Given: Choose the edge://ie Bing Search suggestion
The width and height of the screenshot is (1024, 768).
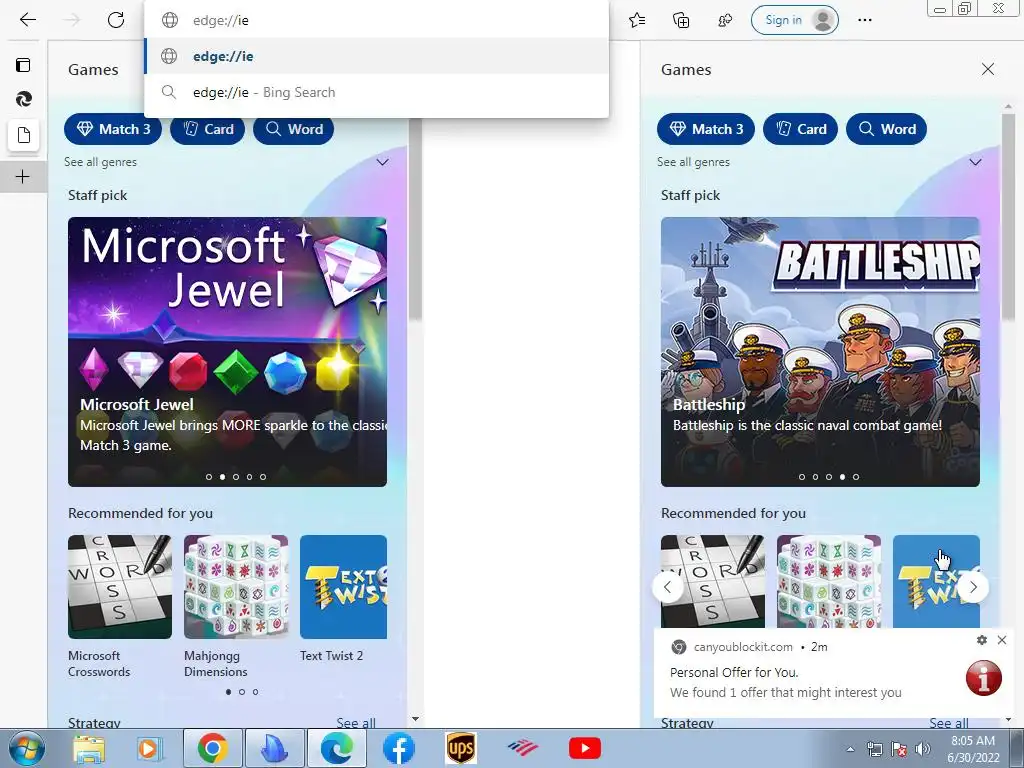Looking at the screenshot, I should [x=377, y=92].
